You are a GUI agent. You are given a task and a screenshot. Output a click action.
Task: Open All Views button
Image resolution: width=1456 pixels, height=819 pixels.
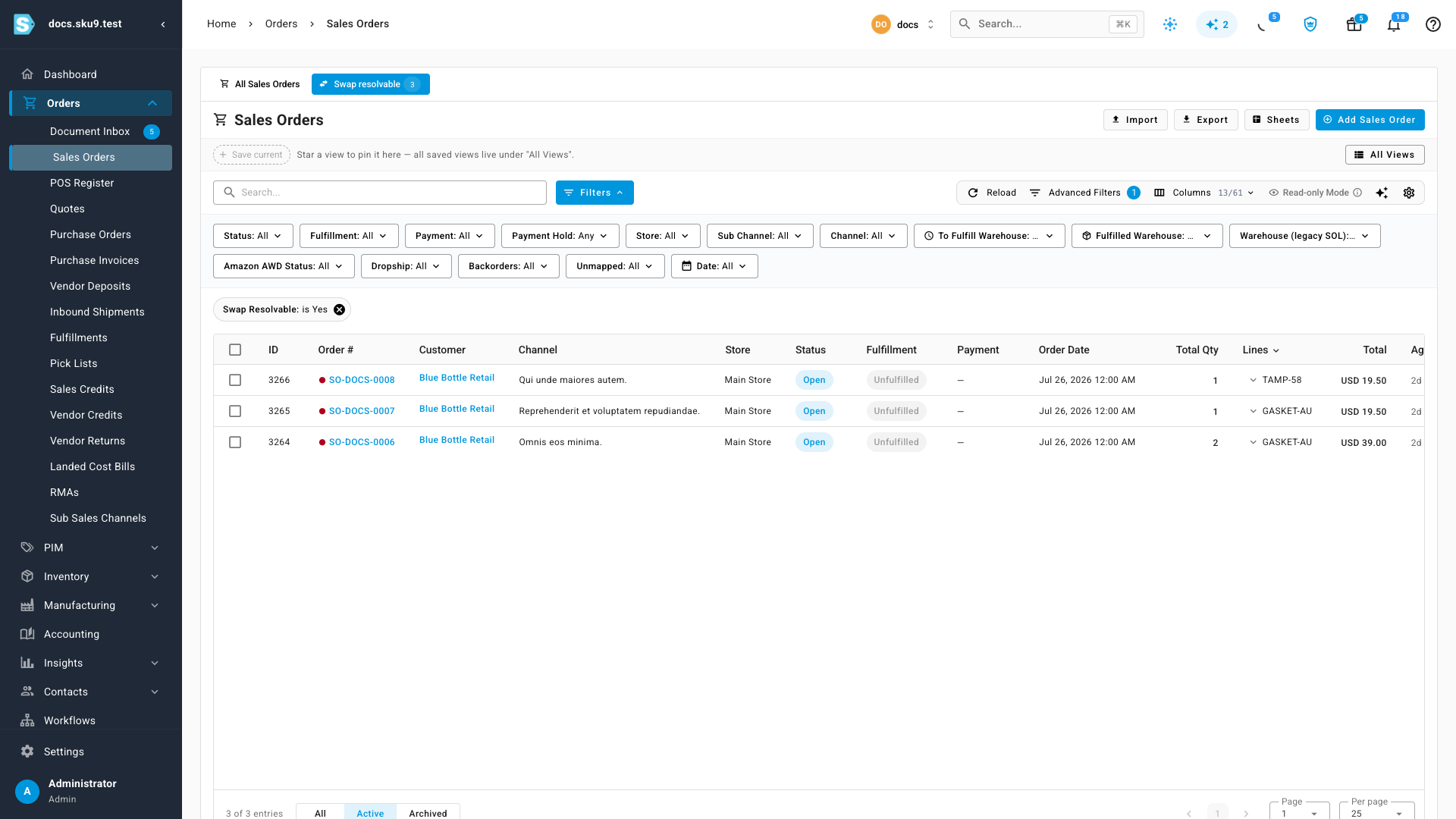pyautogui.click(x=1385, y=155)
